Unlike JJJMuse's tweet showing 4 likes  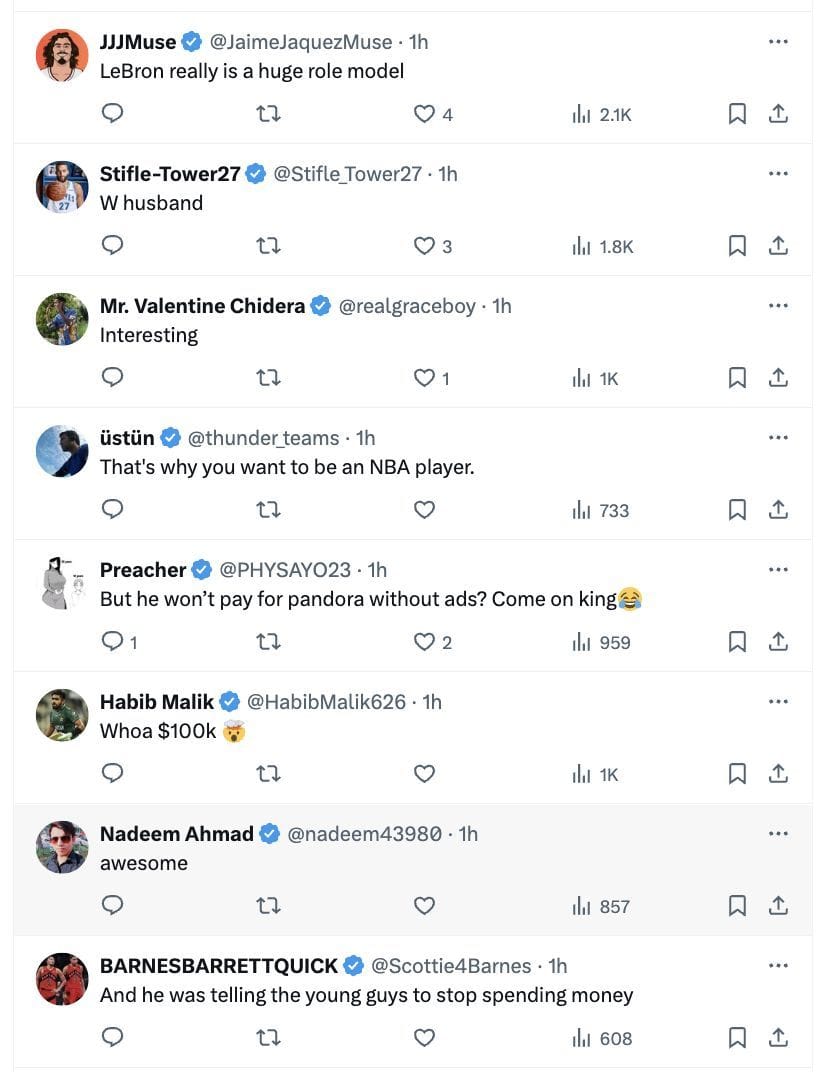point(424,113)
